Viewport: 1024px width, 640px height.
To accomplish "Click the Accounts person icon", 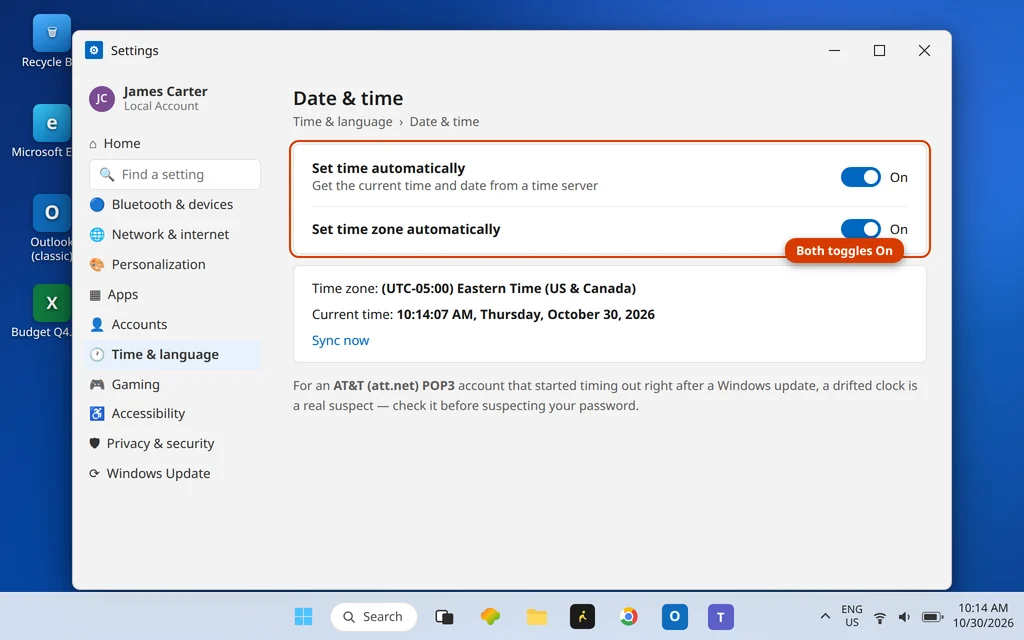I will click(97, 325).
